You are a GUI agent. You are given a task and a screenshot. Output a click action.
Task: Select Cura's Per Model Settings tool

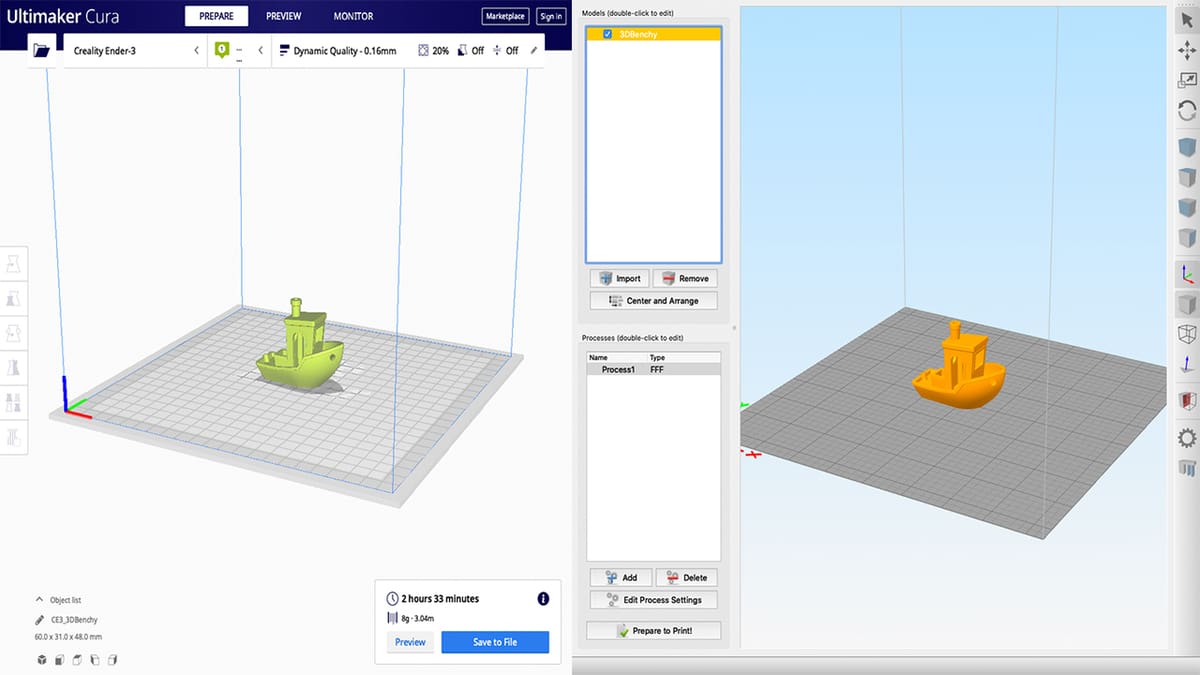click(13, 403)
